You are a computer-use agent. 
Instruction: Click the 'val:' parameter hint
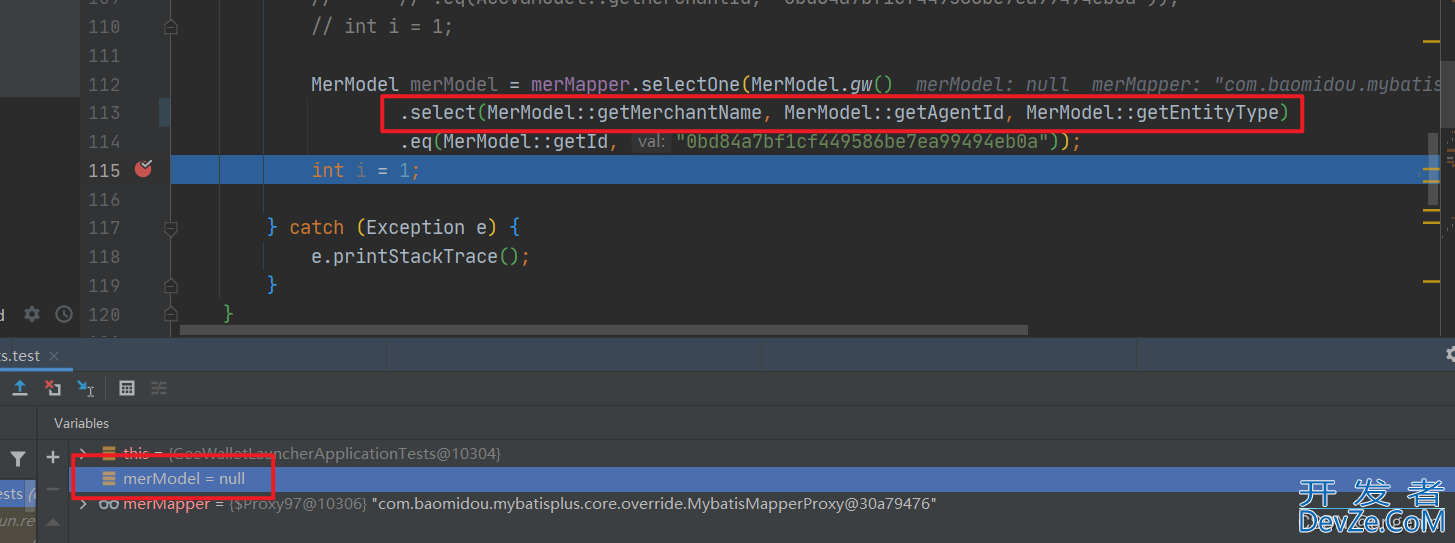pos(651,142)
